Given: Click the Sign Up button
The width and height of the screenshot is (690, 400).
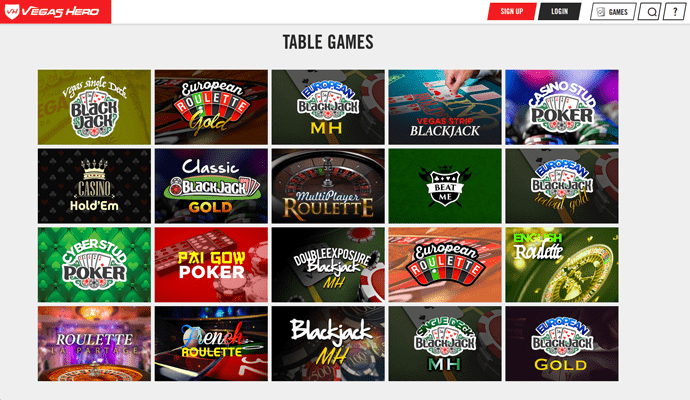Looking at the screenshot, I should [512, 11].
